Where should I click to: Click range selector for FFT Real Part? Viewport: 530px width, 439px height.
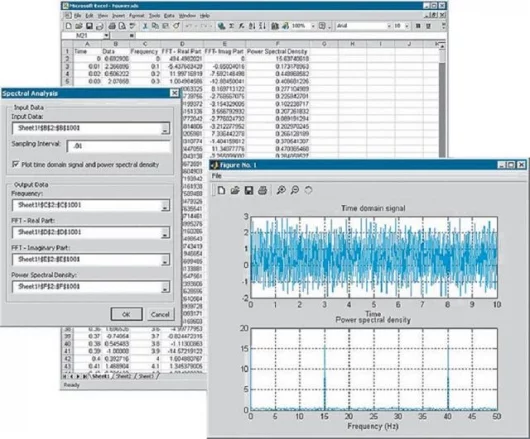tap(165, 233)
